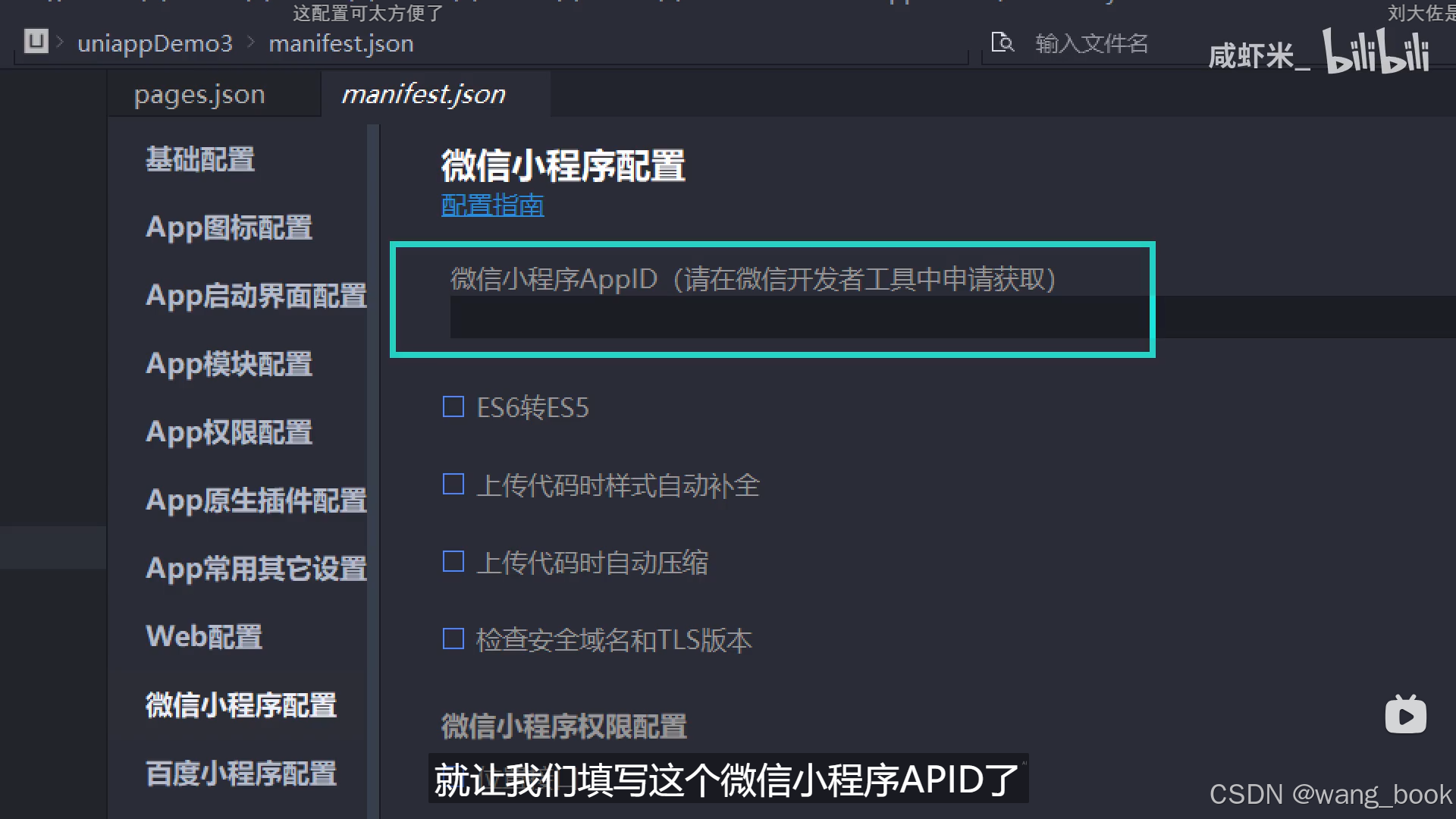Open uniappDemo3 breadcrumb item
This screenshot has height=819, width=1456.
[155, 43]
